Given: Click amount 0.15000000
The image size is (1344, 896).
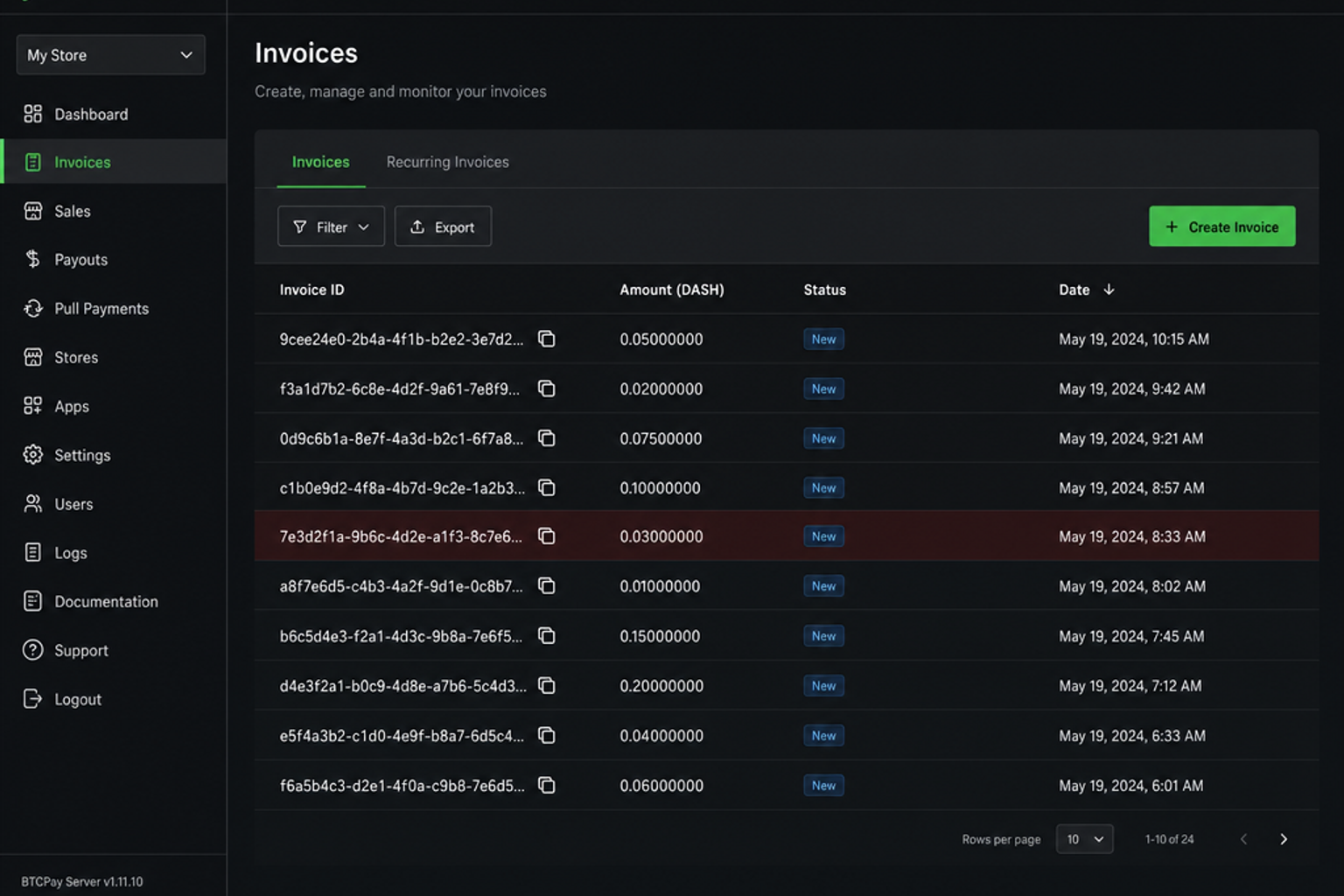Looking at the screenshot, I should [660, 636].
